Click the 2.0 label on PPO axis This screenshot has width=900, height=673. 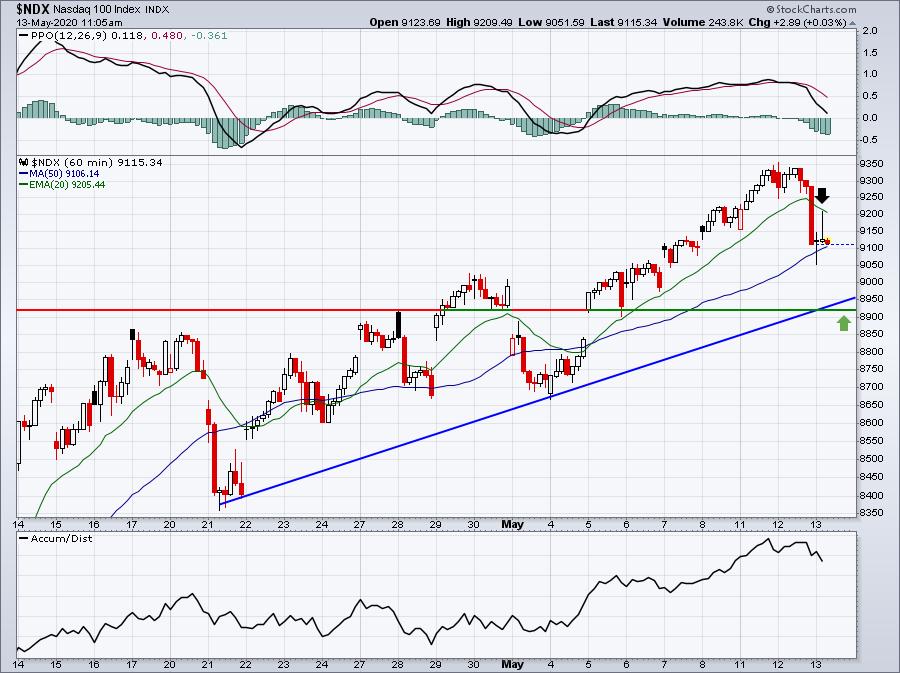pos(871,31)
